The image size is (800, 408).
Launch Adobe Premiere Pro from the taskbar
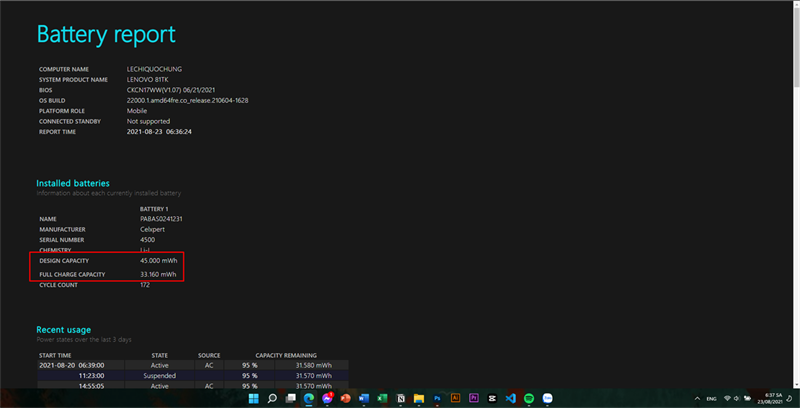474,398
